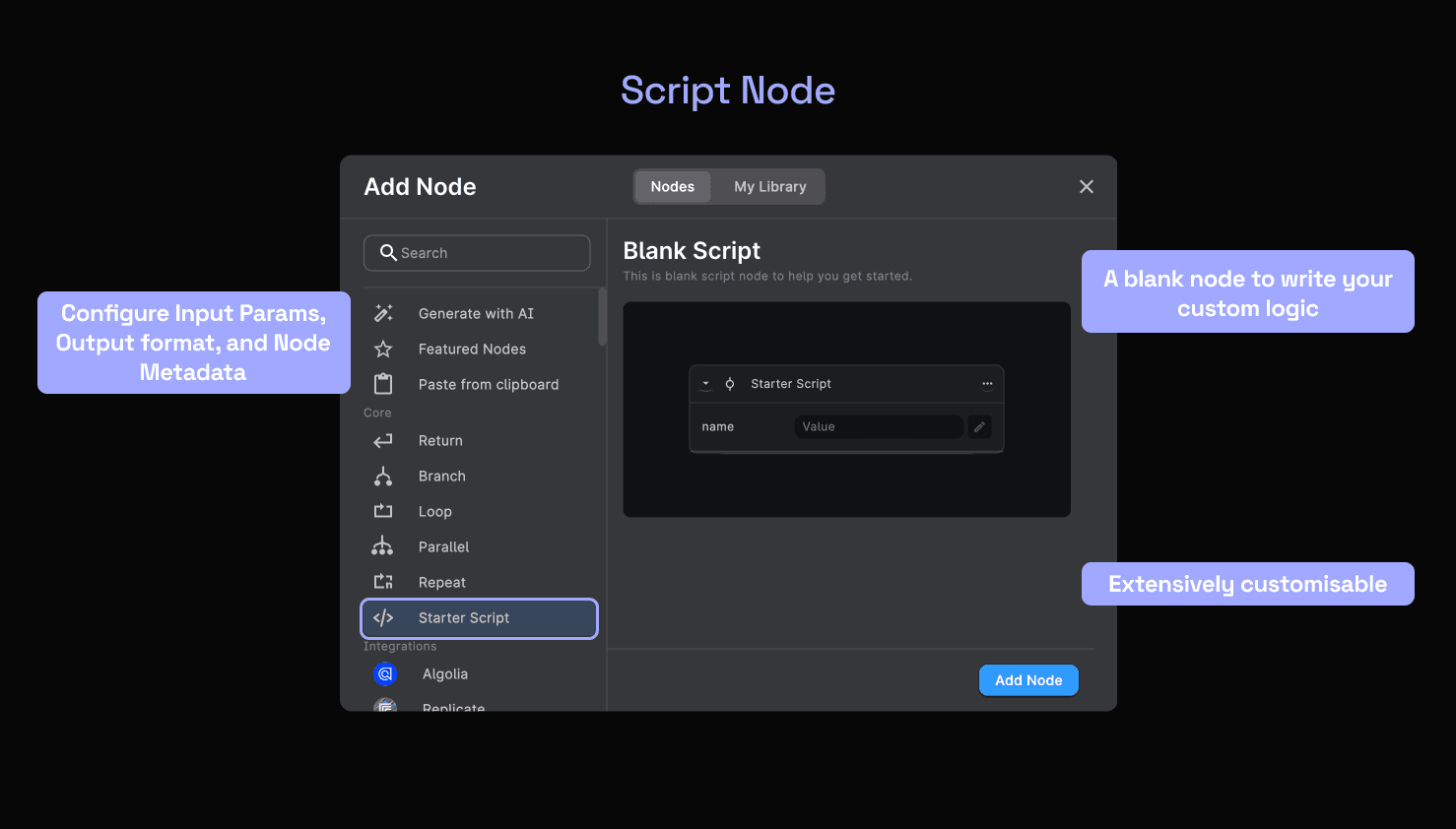The height and width of the screenshot is (829, 1456).
Task: Click the Loop node icon
Action: [383, 511]
